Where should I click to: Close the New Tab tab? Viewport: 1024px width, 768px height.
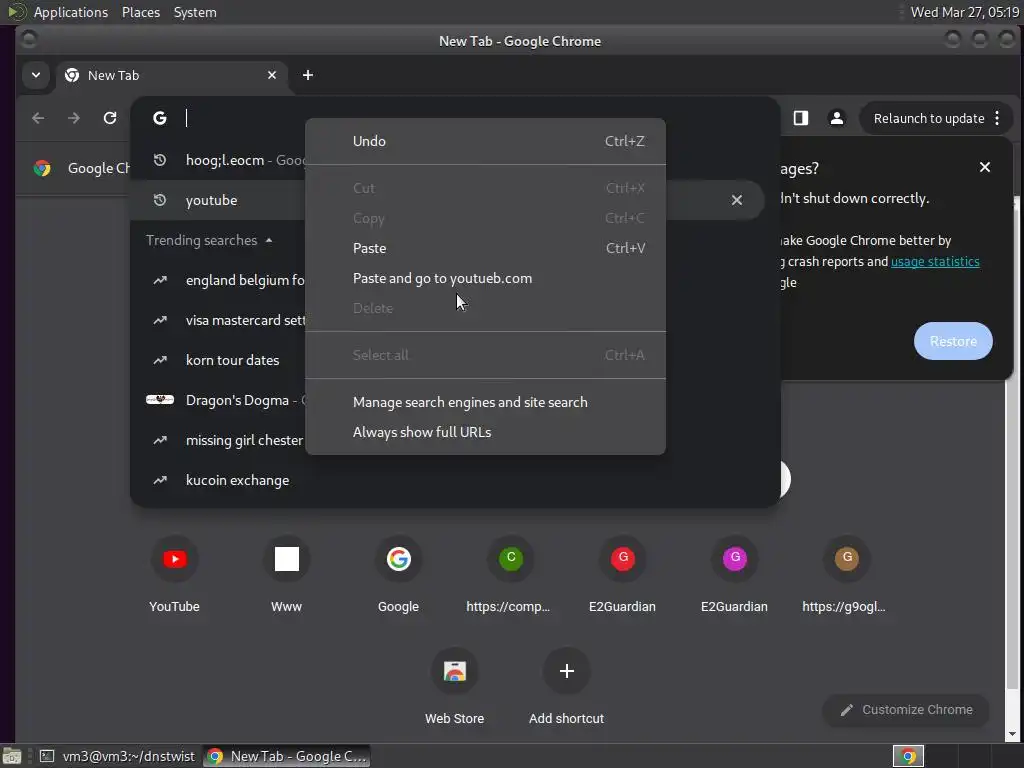(x=272, y=75)
